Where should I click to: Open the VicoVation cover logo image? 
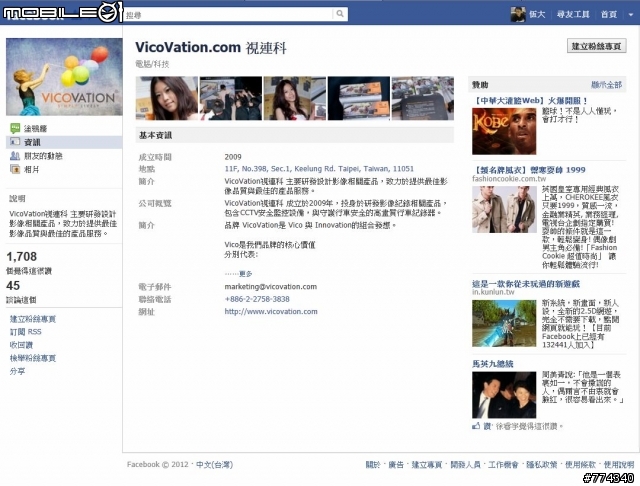click(x=64, y=77)
